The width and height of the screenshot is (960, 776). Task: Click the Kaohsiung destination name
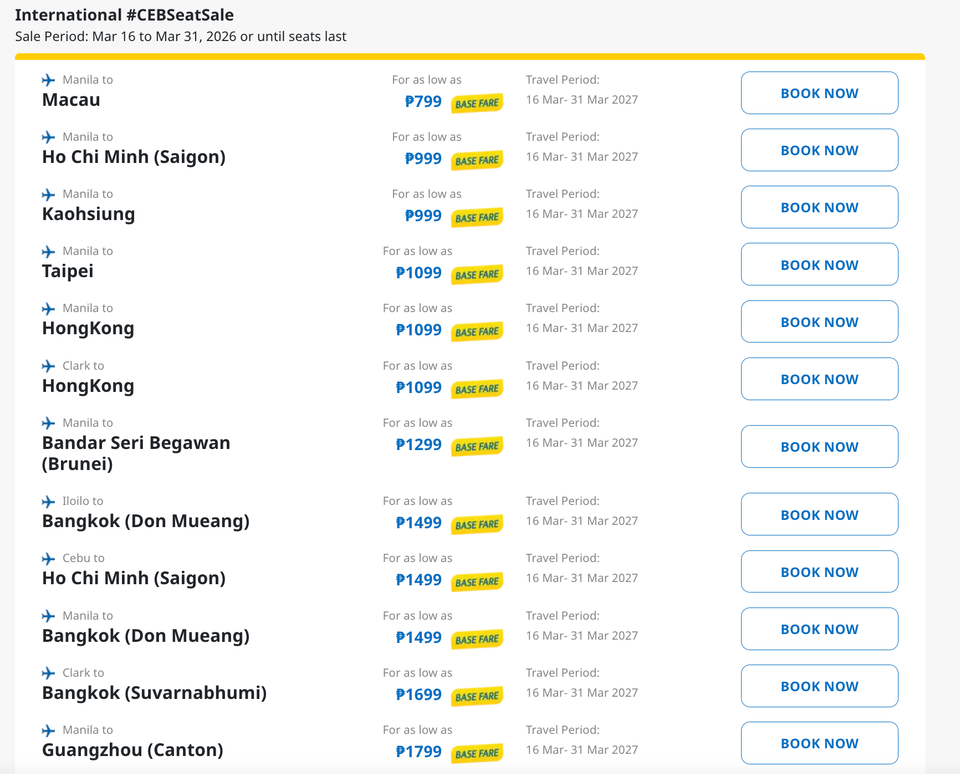pyautogui.click(x=88, y=214)
